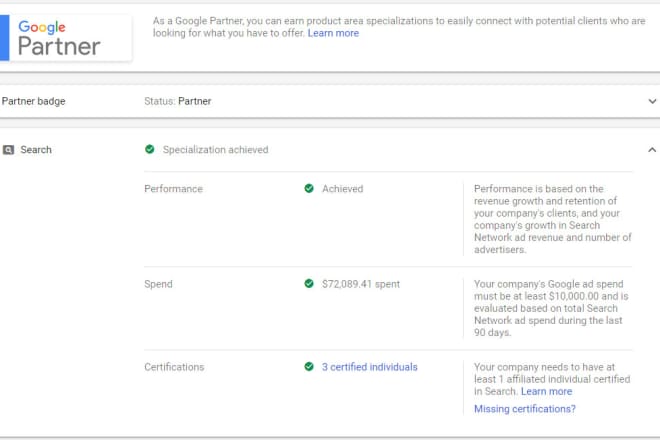This screenshot has width=660, height=440.
Task: Click the ad spend requirement description
Action: (551, 308)
